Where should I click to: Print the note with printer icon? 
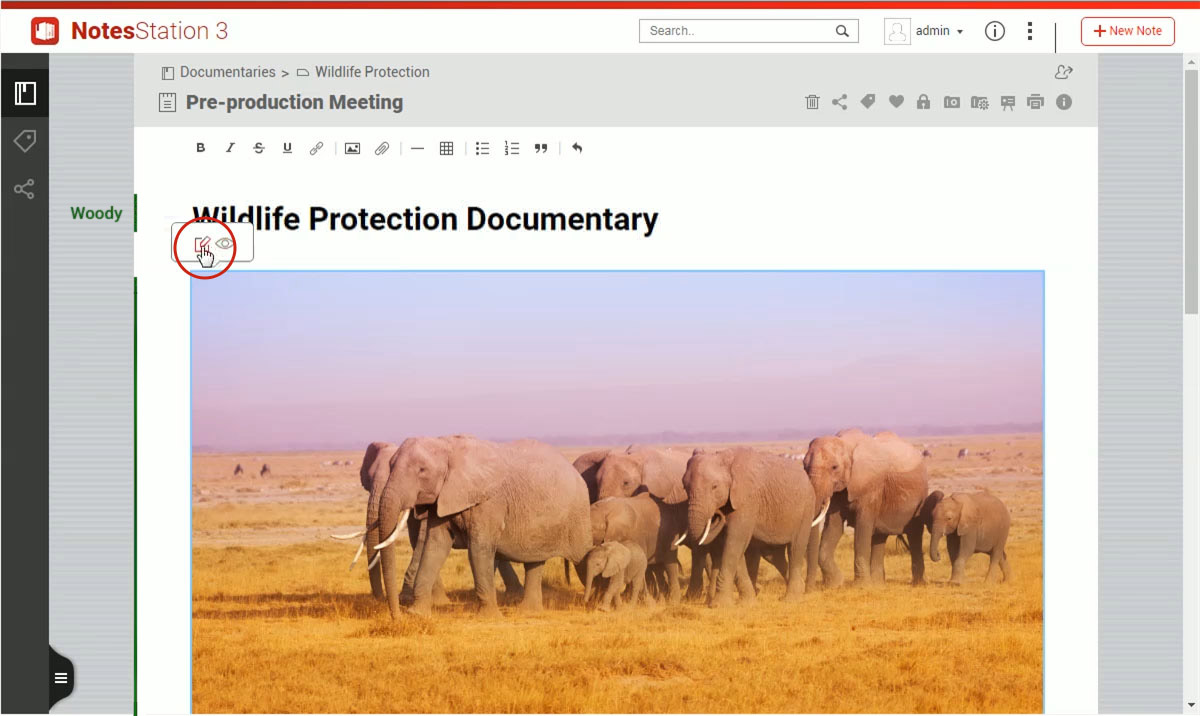click(1035, 102)
